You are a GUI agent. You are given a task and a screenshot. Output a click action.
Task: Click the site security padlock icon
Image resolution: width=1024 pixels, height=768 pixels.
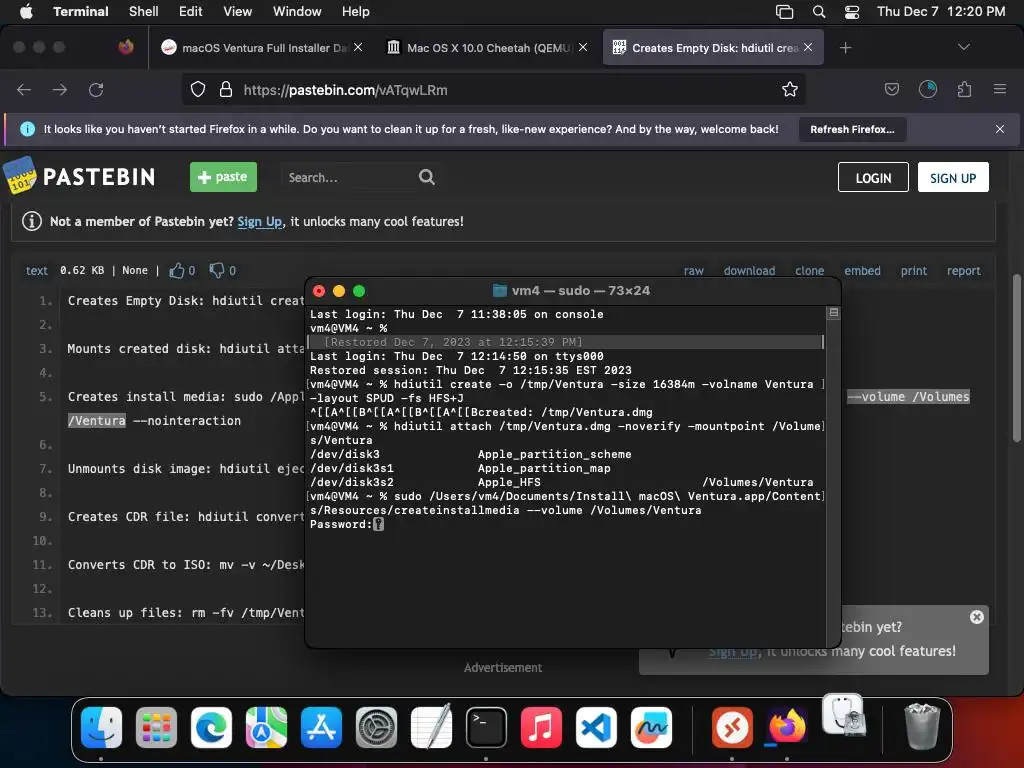pyautogui.click(x=226, y=89)
